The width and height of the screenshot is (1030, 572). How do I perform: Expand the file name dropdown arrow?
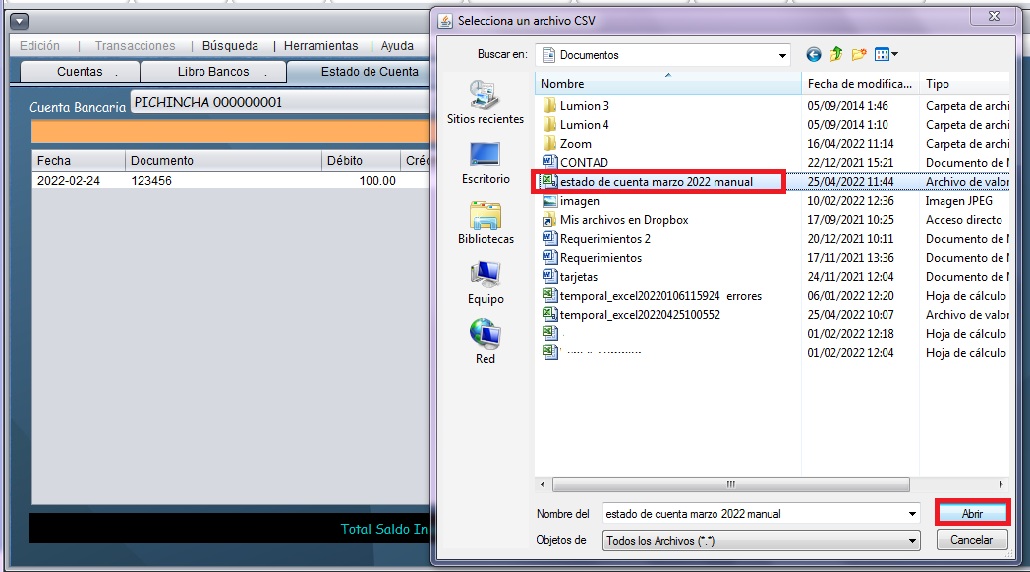point(912,514)
